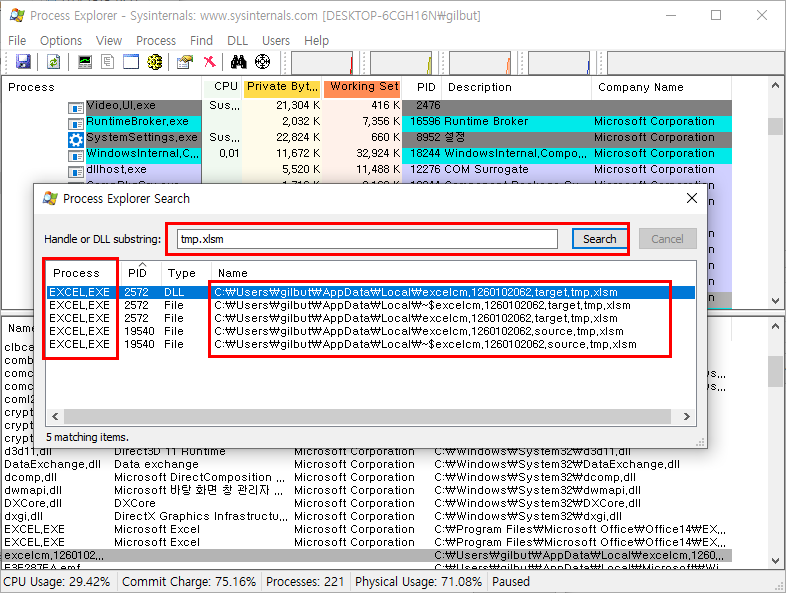Click the Find binoculars toolbar icon
786x593 pixels.
click(238, 62)
